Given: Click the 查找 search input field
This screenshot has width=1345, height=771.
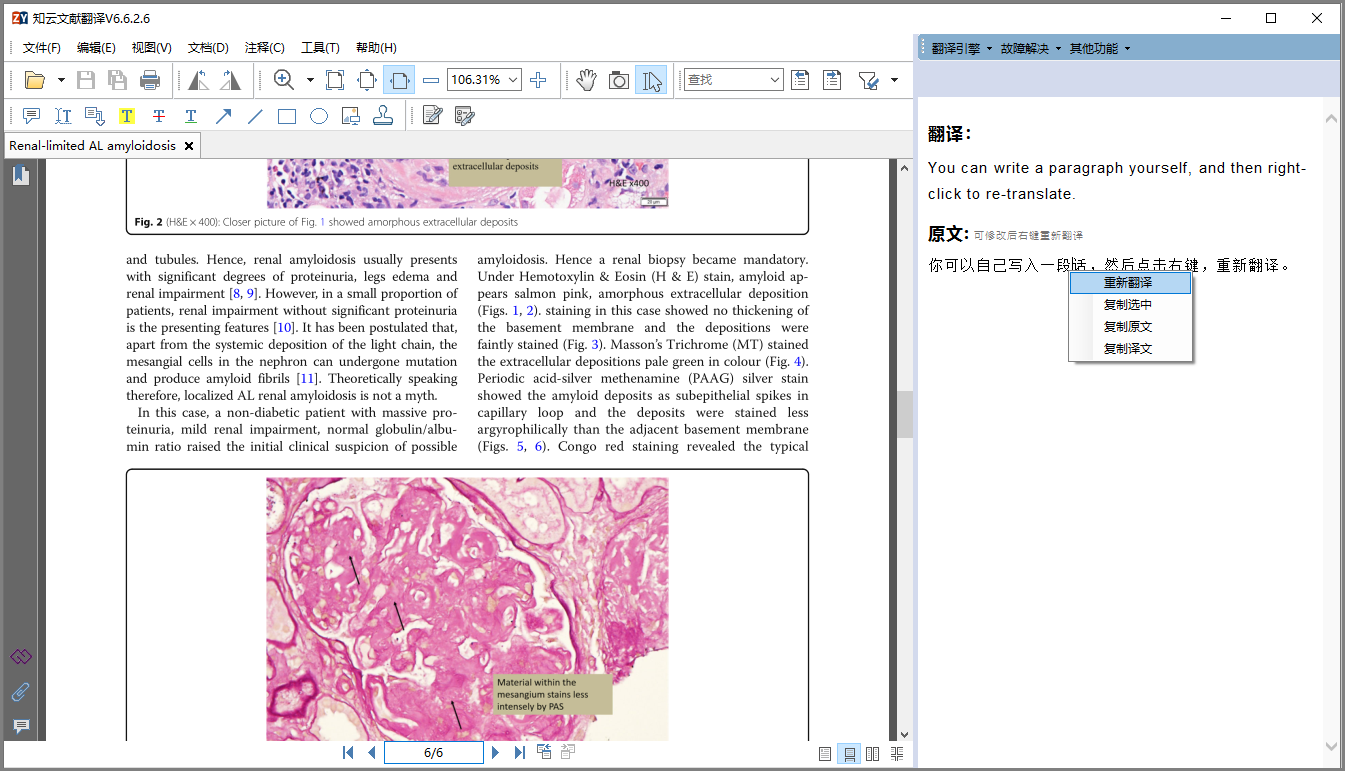Looking at the screenshot, I should 725,80.
